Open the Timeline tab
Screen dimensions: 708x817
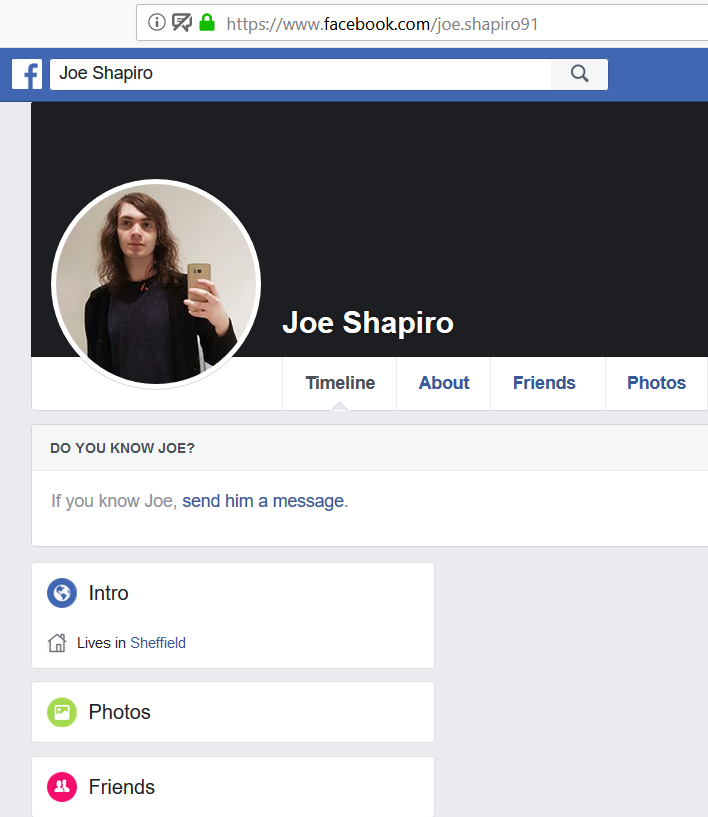340,383
